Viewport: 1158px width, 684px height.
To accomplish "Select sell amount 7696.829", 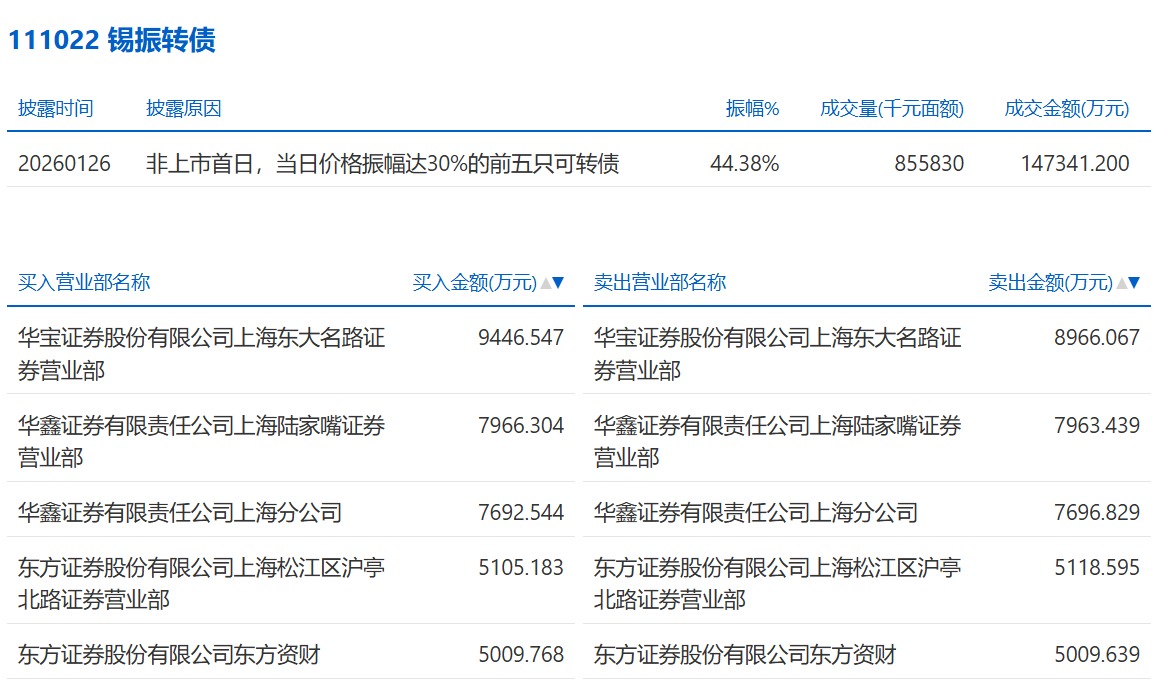I will [1097, 512].
